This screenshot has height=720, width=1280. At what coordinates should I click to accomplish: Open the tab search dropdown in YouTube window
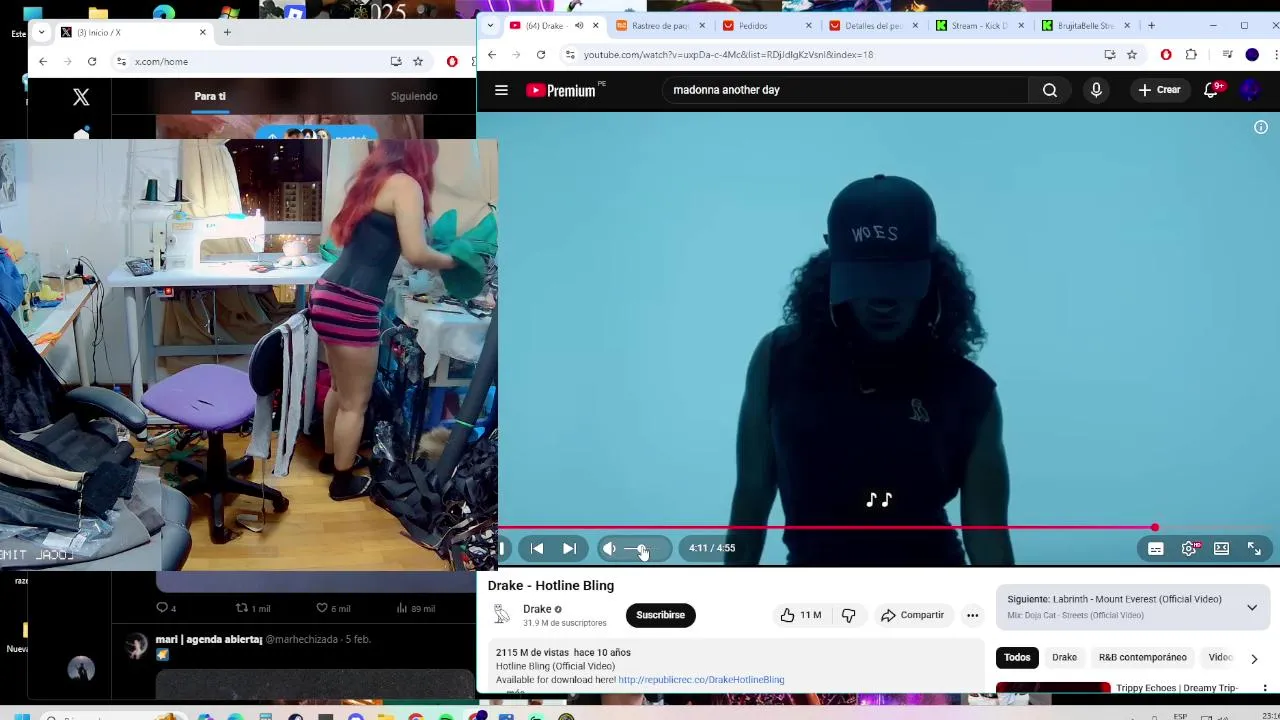[x=489, y=25]
